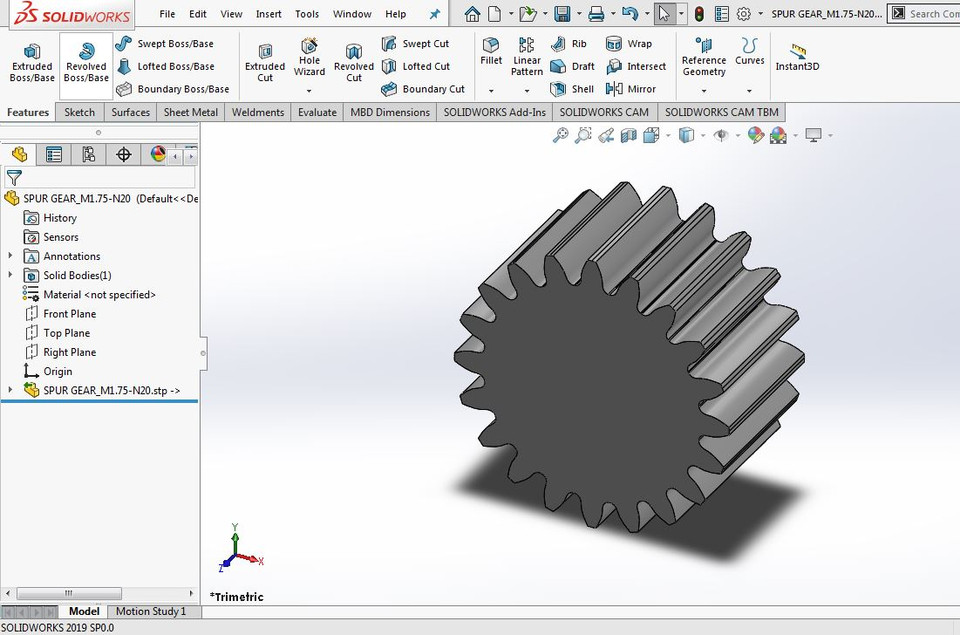Click the Options gear button
This screenshot has width=960, height=635.
745,14
